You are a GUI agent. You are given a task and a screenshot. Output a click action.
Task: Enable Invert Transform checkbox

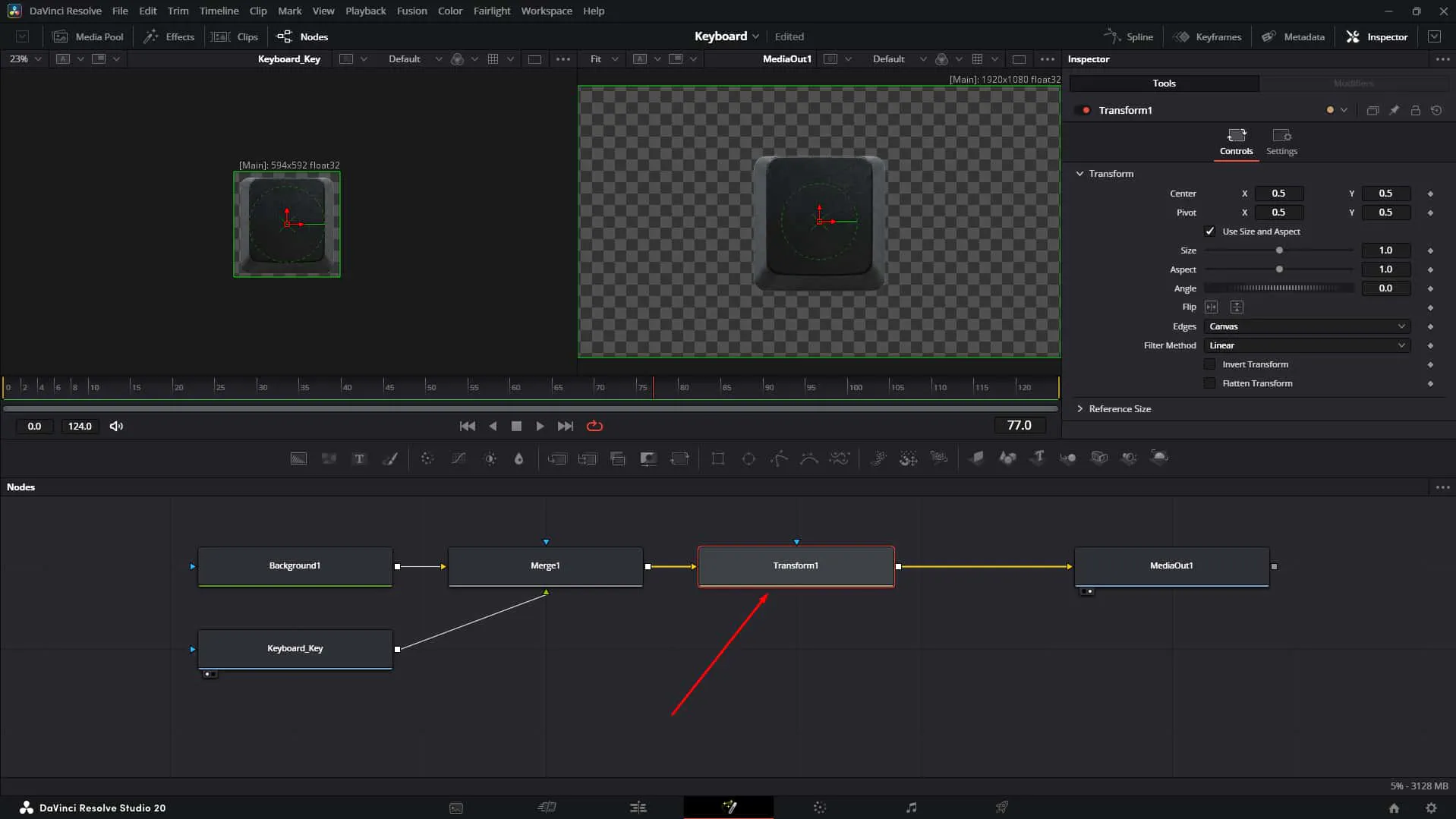[1210, 364]
